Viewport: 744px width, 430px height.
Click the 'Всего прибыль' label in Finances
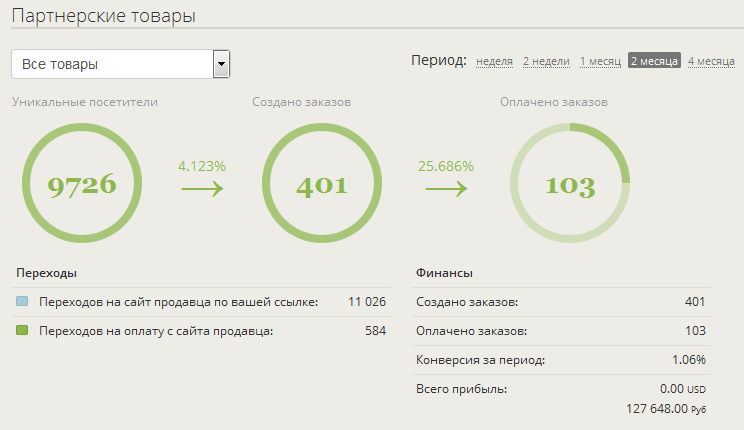click(461, 388)
